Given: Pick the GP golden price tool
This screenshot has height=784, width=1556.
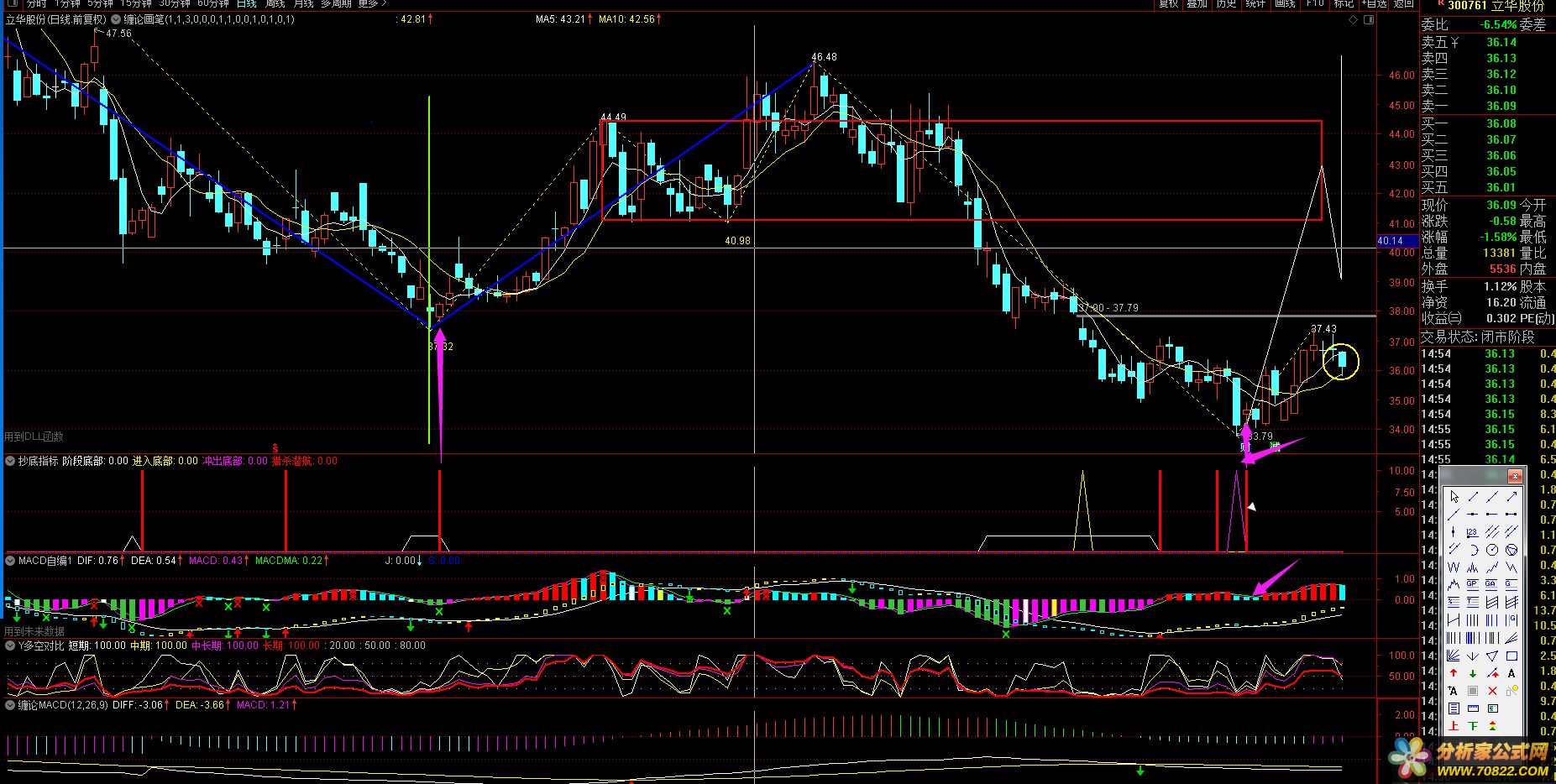Looking at the screenshot, I should click(x=1473, y=584).
